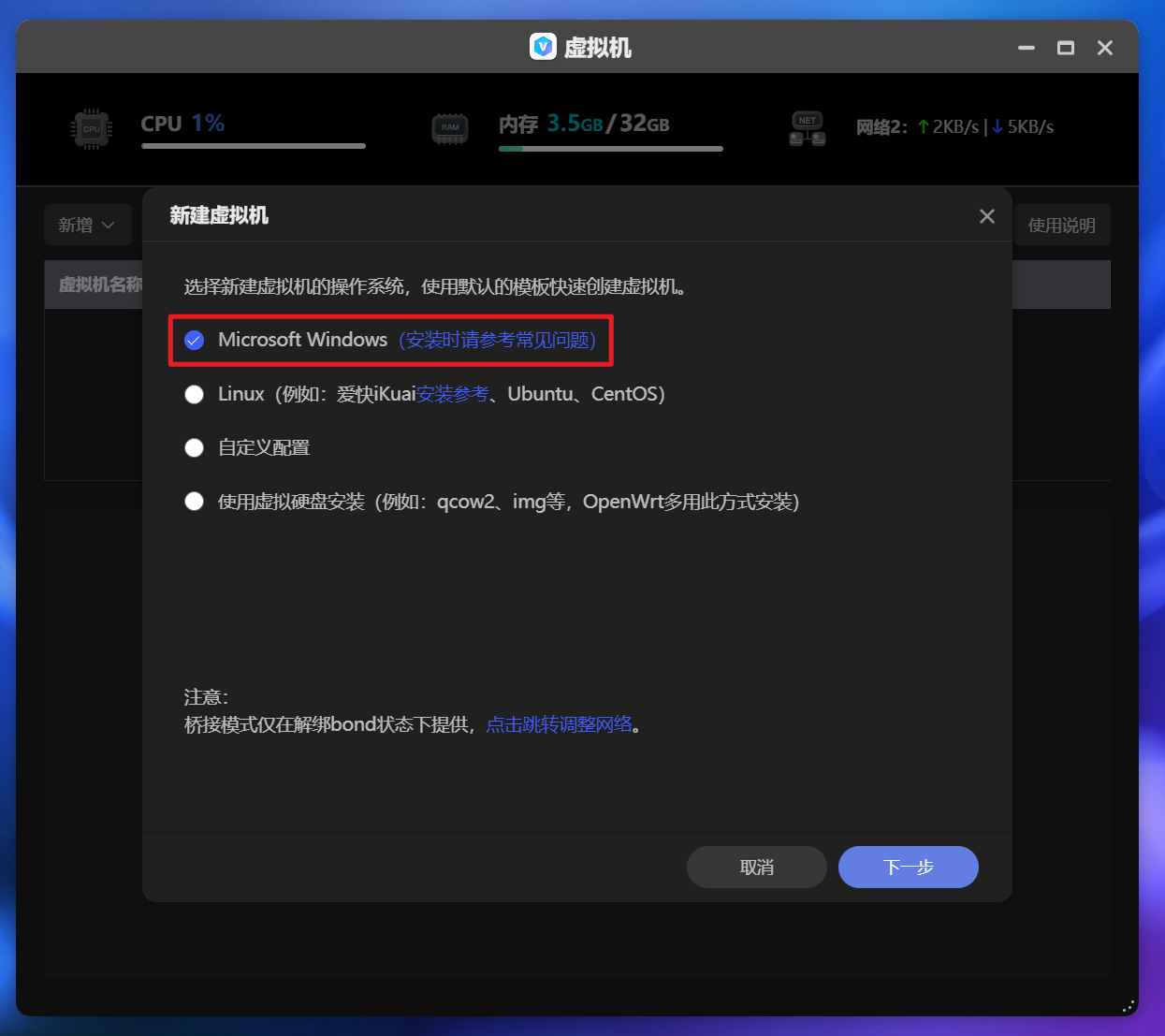Close the 新建虚拟机 dialog
The image size is (1165, 1036).
[987, 216]
